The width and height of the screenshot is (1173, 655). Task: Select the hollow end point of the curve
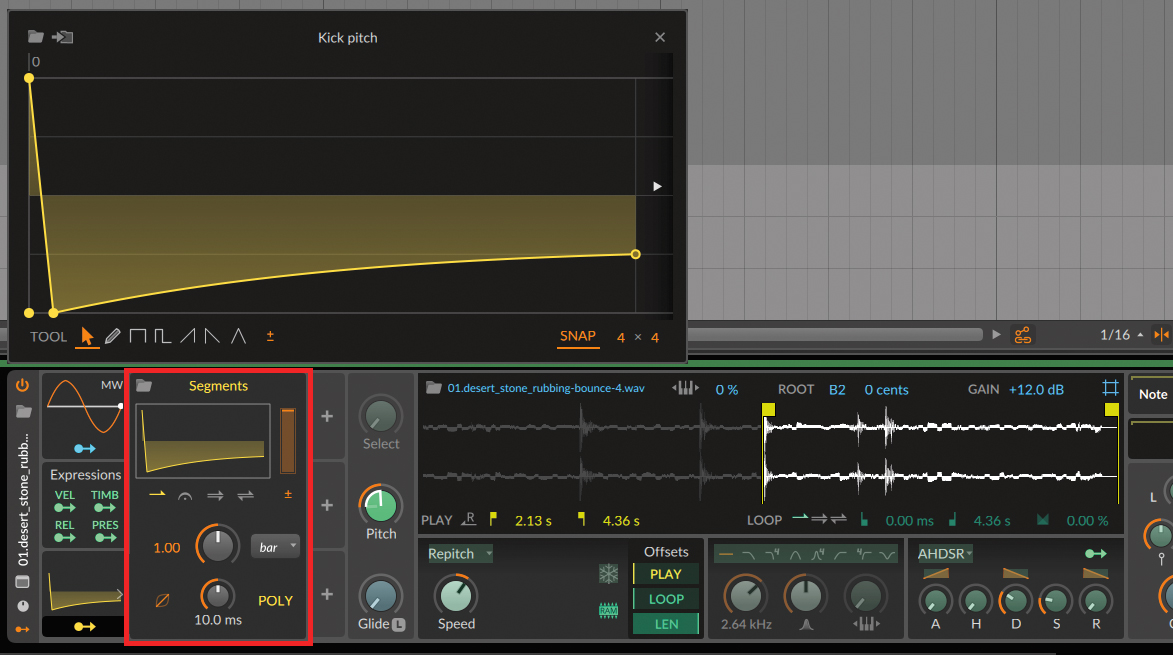pyautogui.click(x=635, y=254)
